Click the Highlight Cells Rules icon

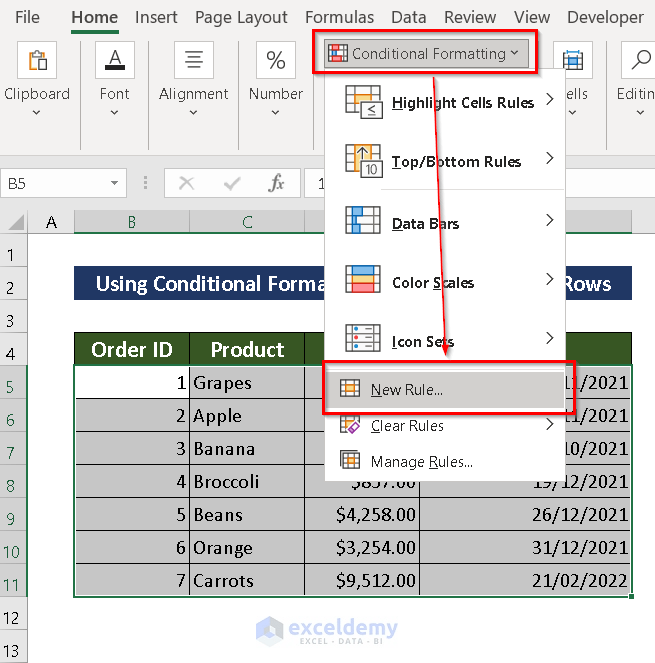[x=364, y=102]
